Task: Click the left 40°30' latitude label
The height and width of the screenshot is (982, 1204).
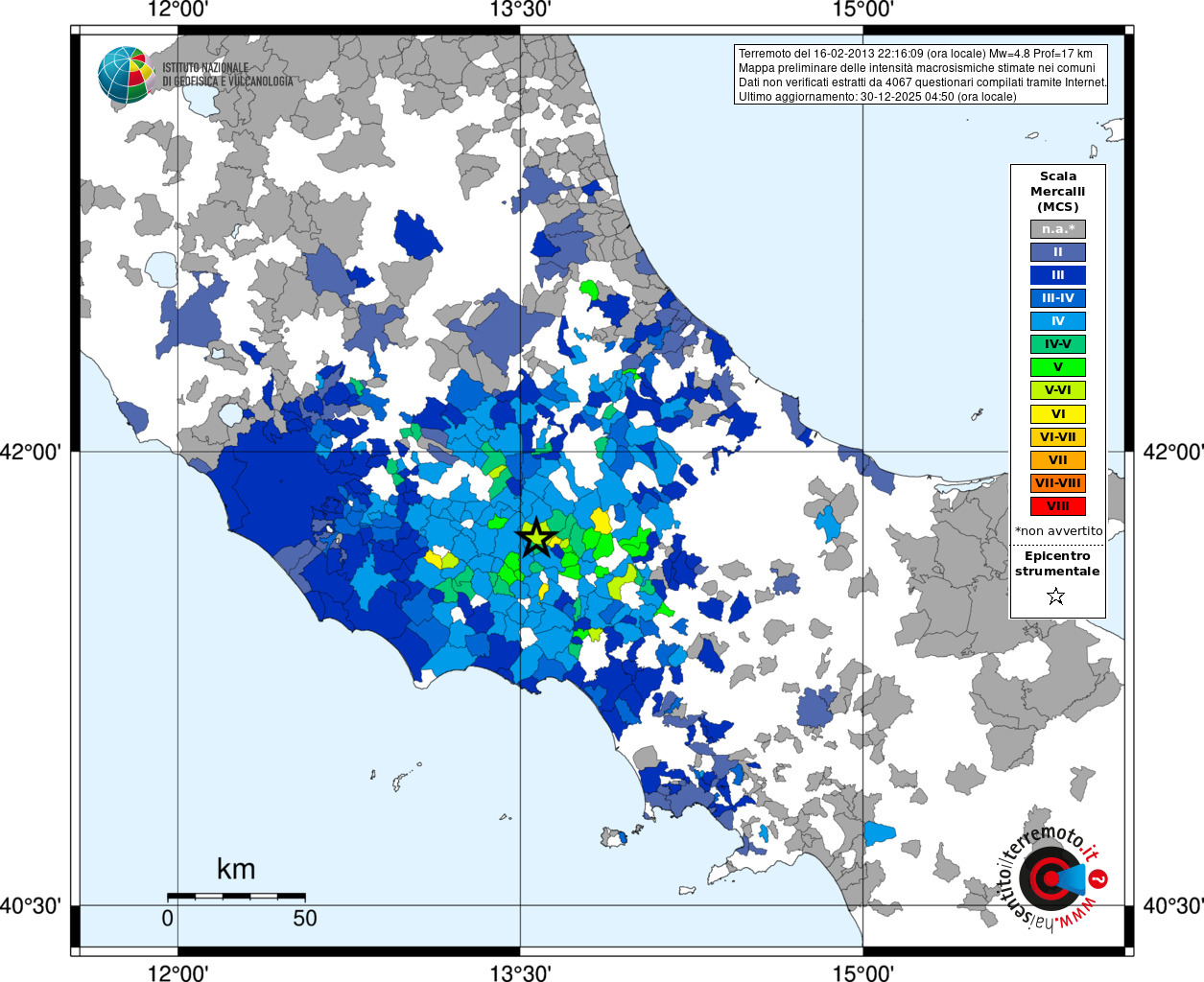Action: [x=31, y=905]
